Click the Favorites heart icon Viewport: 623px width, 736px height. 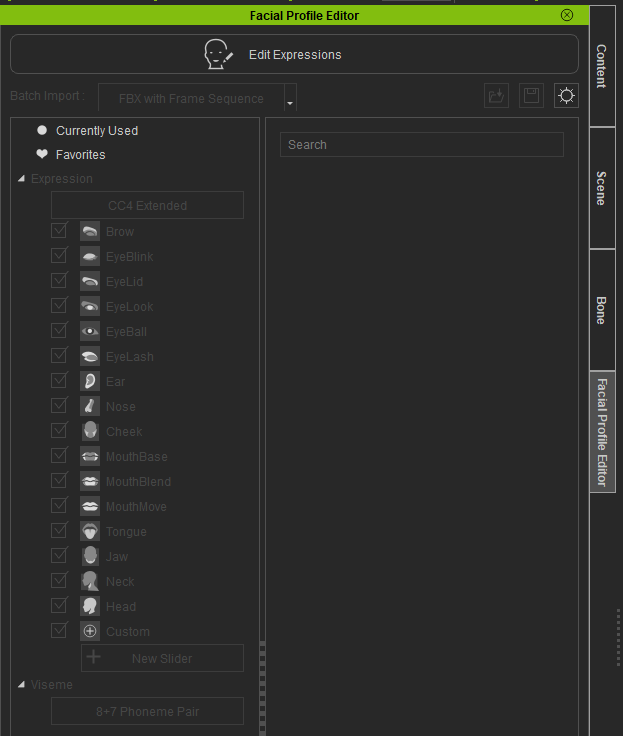[42, 153]
